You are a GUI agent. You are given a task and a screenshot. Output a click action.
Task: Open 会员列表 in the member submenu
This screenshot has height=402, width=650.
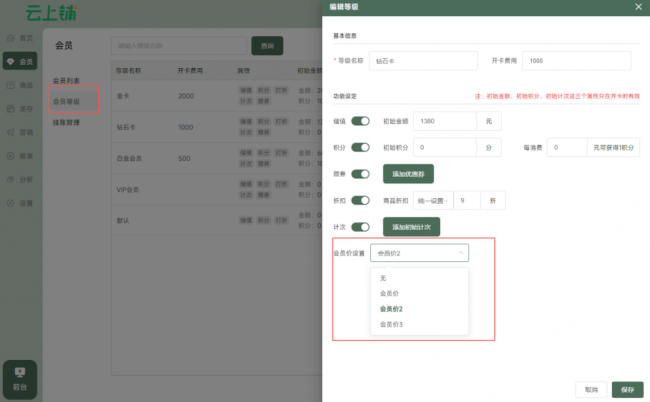(x=66, y=80)
